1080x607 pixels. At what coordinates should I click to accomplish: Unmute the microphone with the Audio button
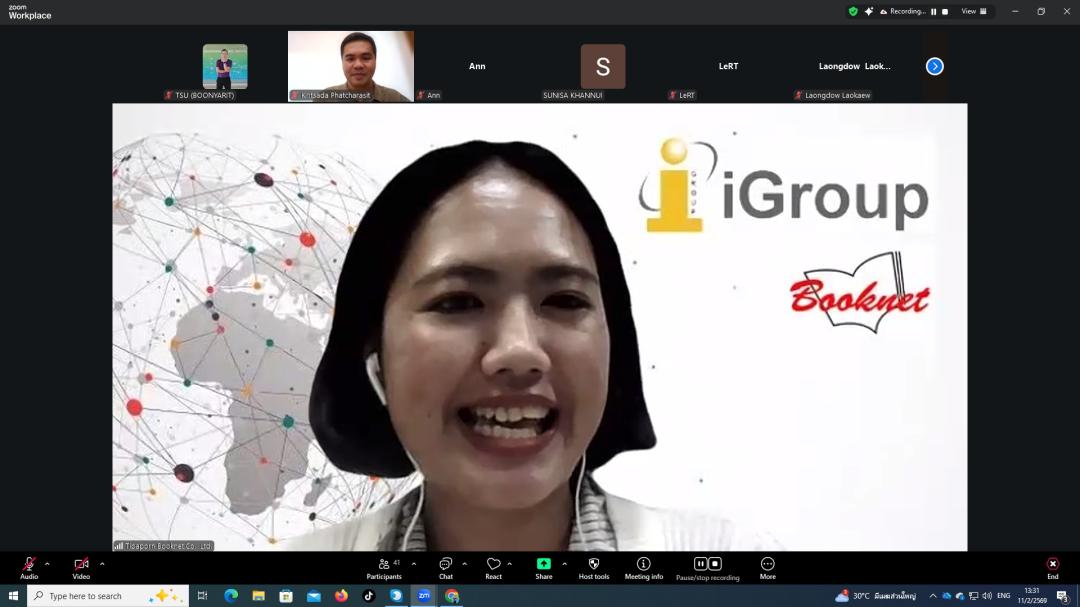click(29, 566)
